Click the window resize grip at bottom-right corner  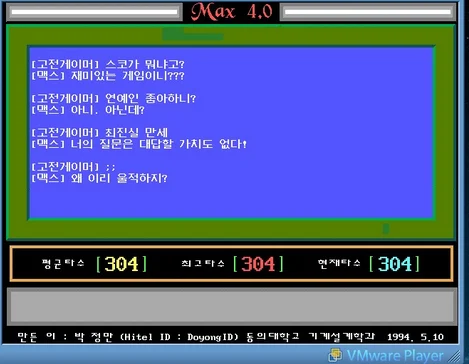point(455,357)
